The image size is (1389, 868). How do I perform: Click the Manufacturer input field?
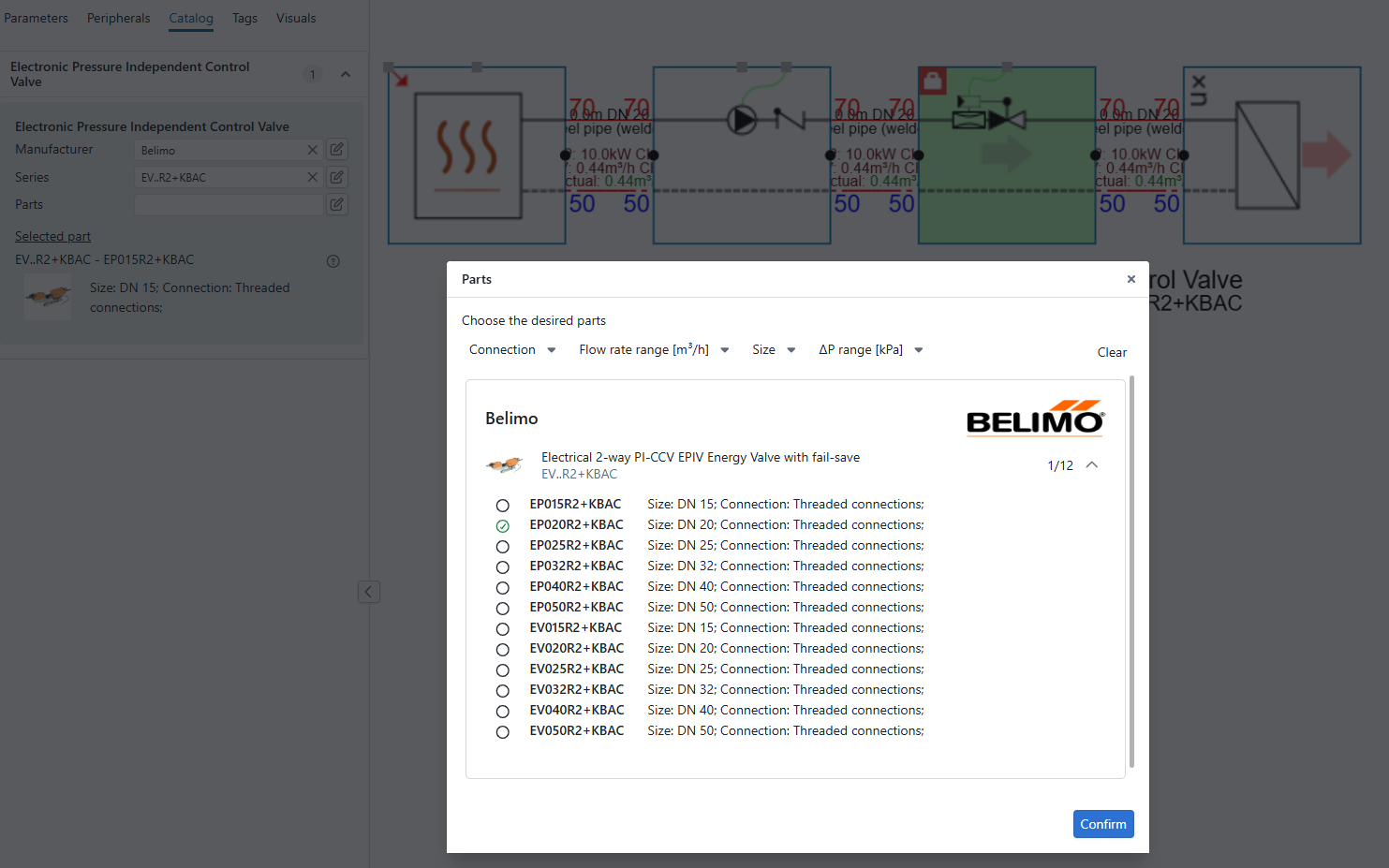coord(229,150)
